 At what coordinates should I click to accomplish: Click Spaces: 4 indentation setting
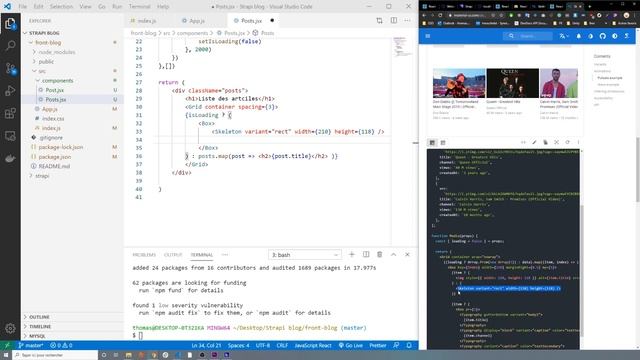[238, 345]
